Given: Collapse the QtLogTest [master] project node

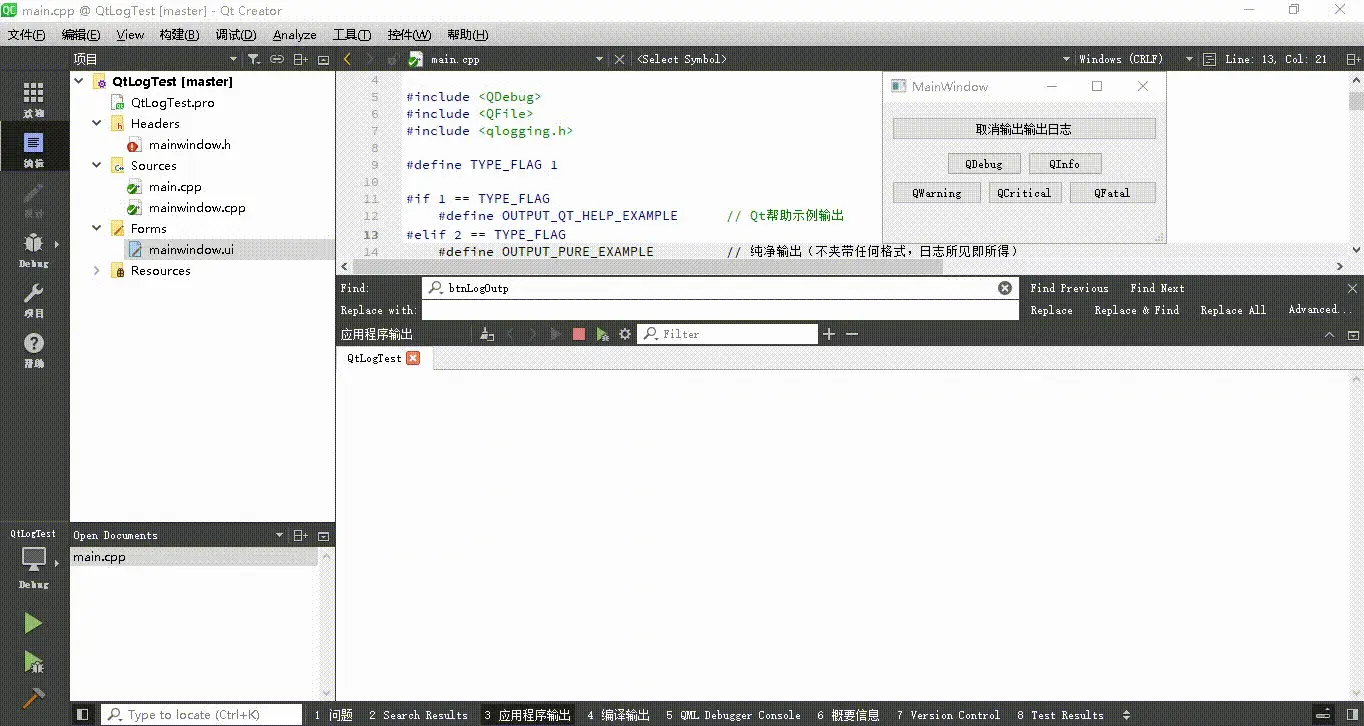Looking at the screenshot, I should click(79, 82).
